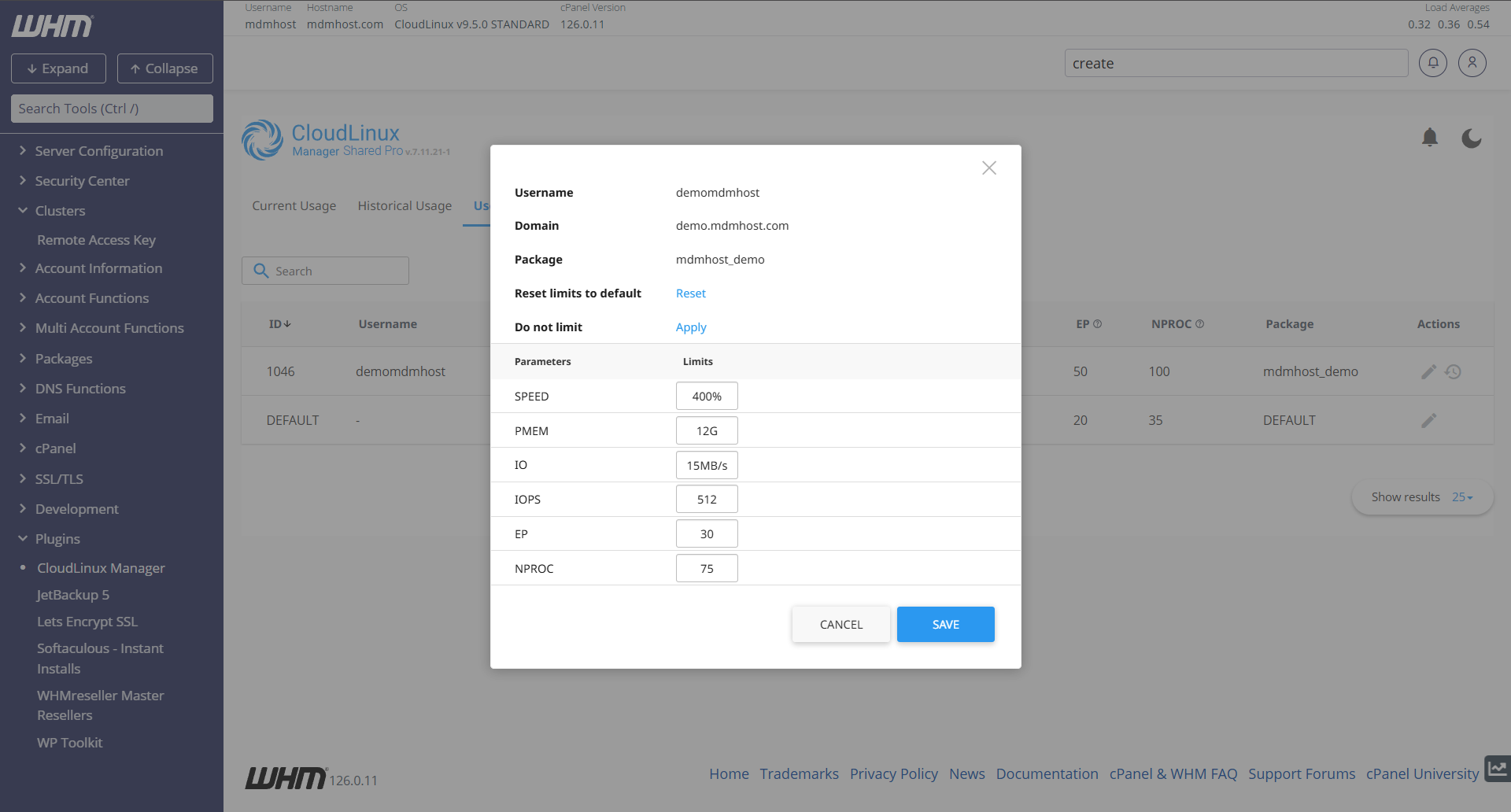This screenshot has width=1511, height=812.
Task: Click the users Search field
Action: click(325, 271)
